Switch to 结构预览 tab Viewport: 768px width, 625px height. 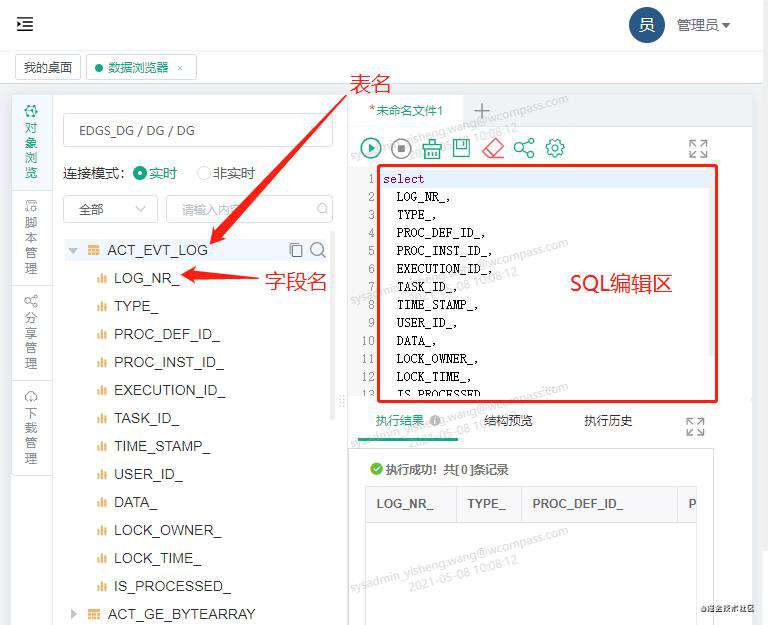tap(508, 420)
